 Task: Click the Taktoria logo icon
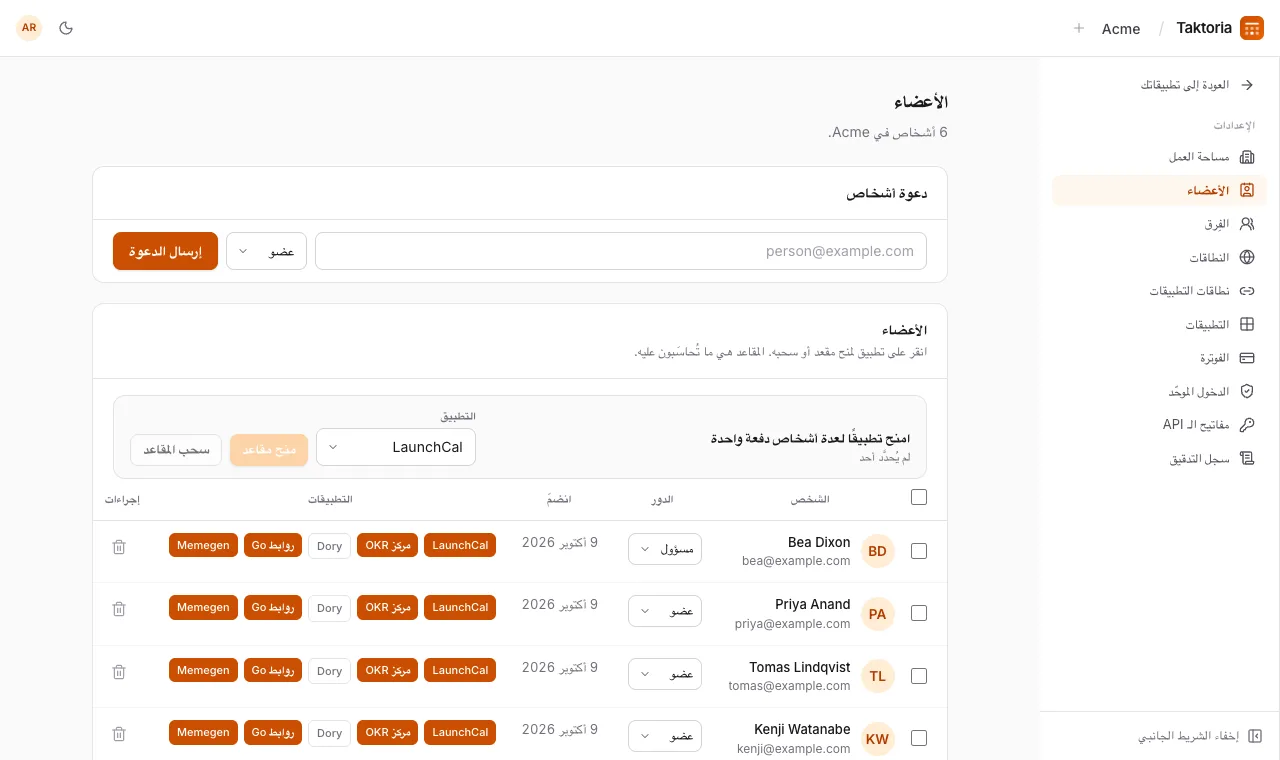click(1252, 28)
